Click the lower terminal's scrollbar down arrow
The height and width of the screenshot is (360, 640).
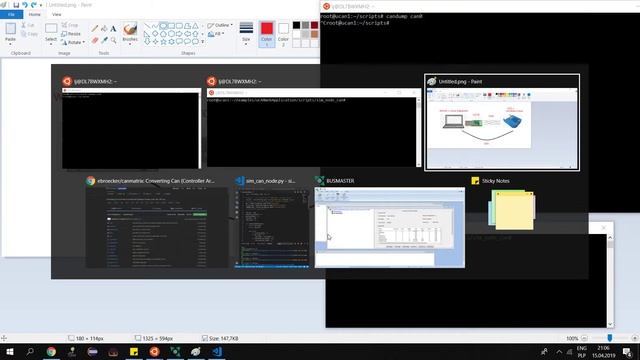click(610, 324)
